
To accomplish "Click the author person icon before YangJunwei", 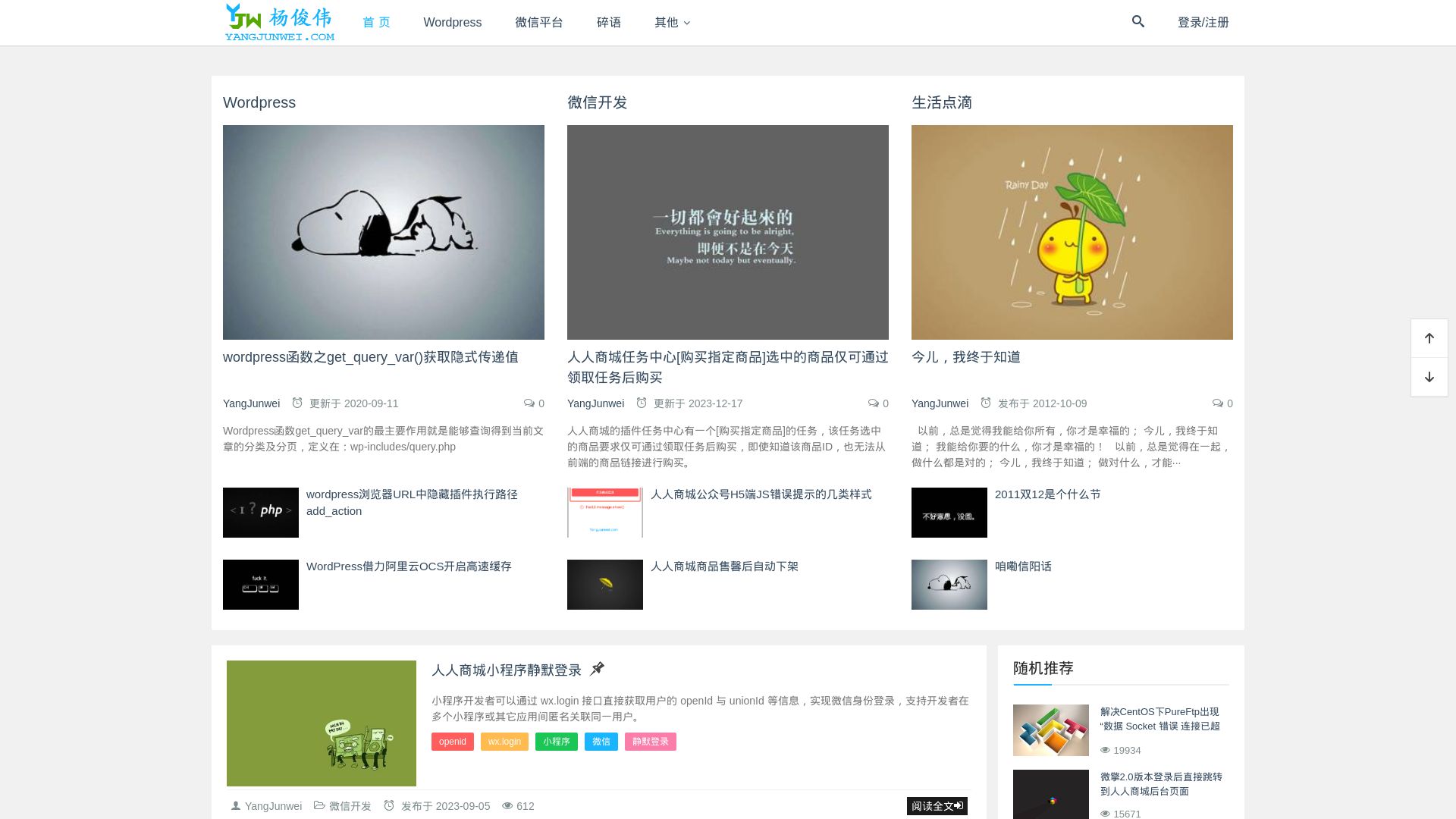I will 236,805.
